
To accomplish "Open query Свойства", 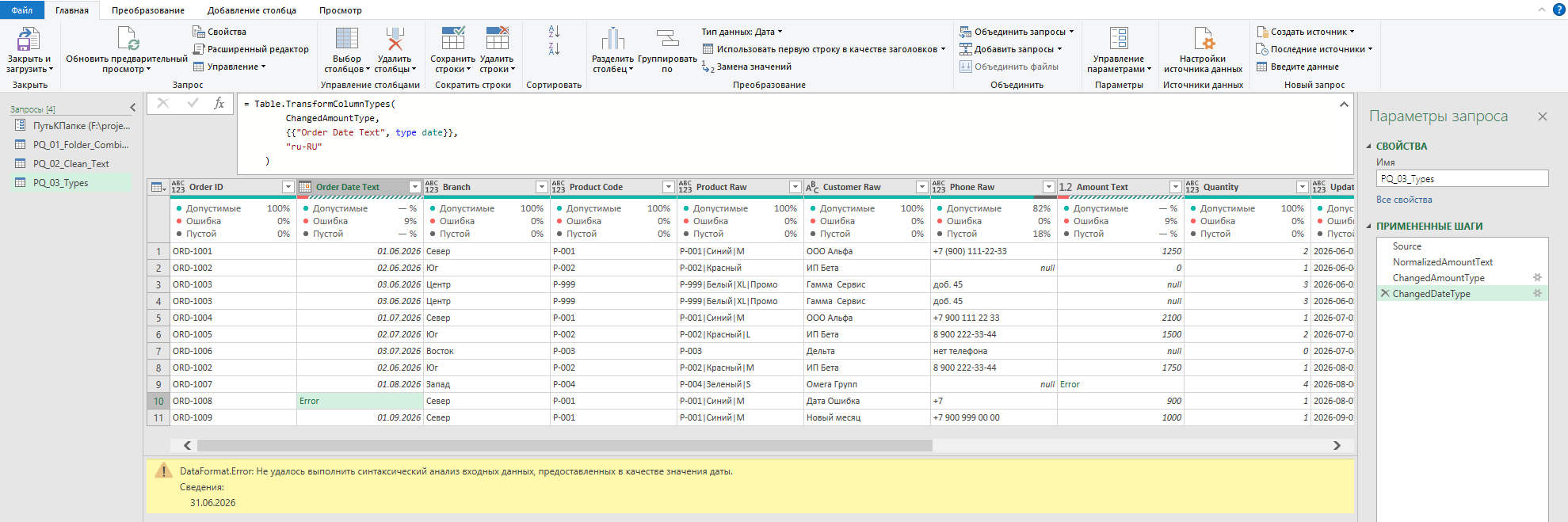I will pos(219,32).
